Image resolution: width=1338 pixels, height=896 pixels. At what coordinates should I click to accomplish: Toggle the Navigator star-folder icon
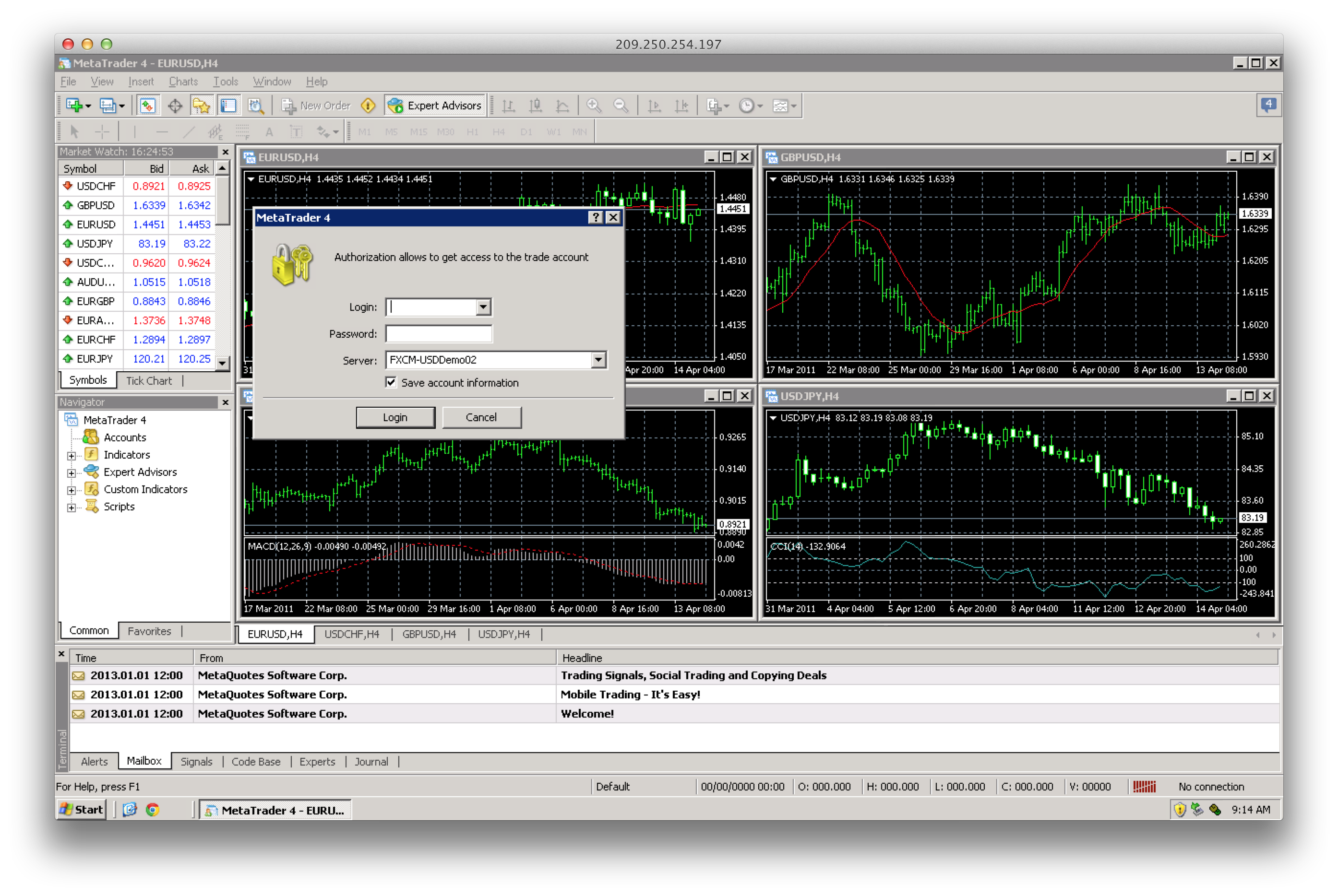pyautogui.click(x=201, y=106)
